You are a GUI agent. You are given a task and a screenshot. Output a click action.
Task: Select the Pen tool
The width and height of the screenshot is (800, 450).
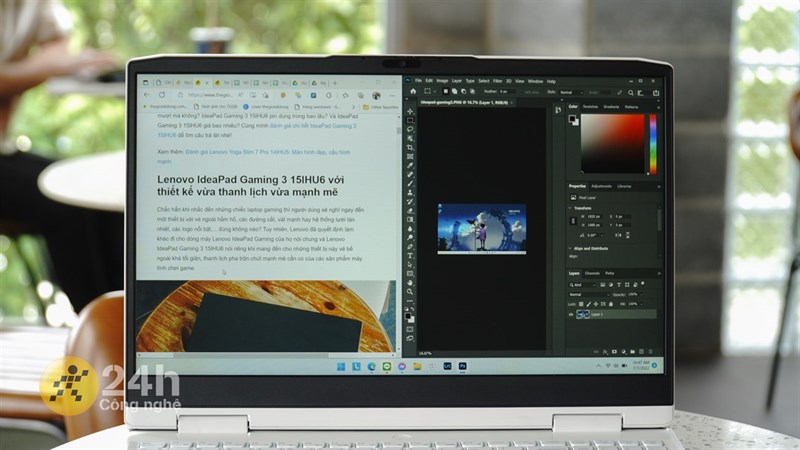410,246
